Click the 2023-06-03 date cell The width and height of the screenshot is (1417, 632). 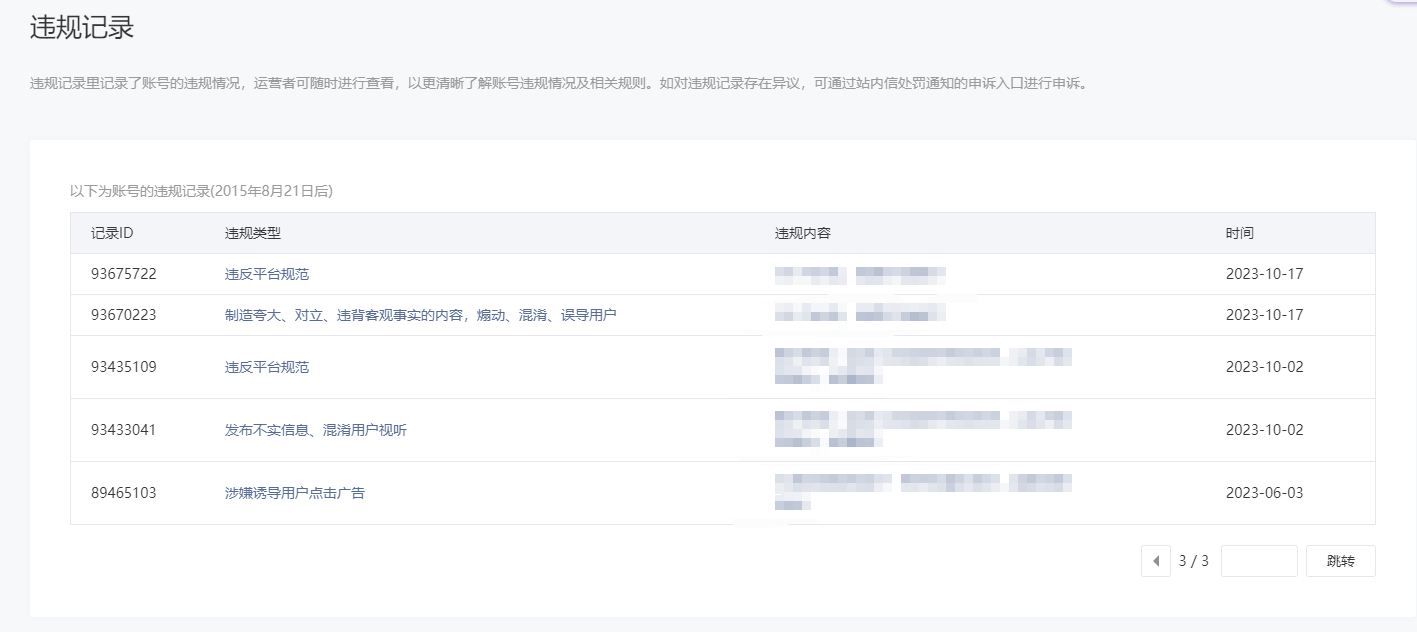[1264, 493]
